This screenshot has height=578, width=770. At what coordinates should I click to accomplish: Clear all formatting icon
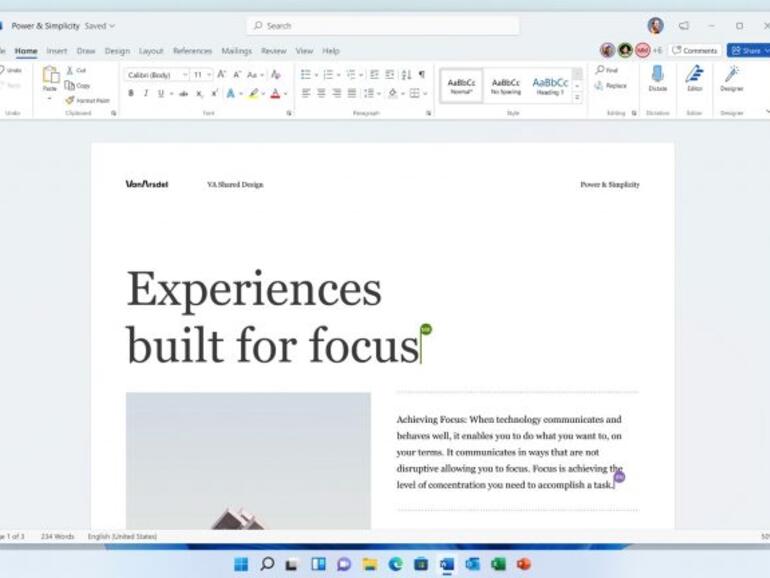click(x=276, y=75)
